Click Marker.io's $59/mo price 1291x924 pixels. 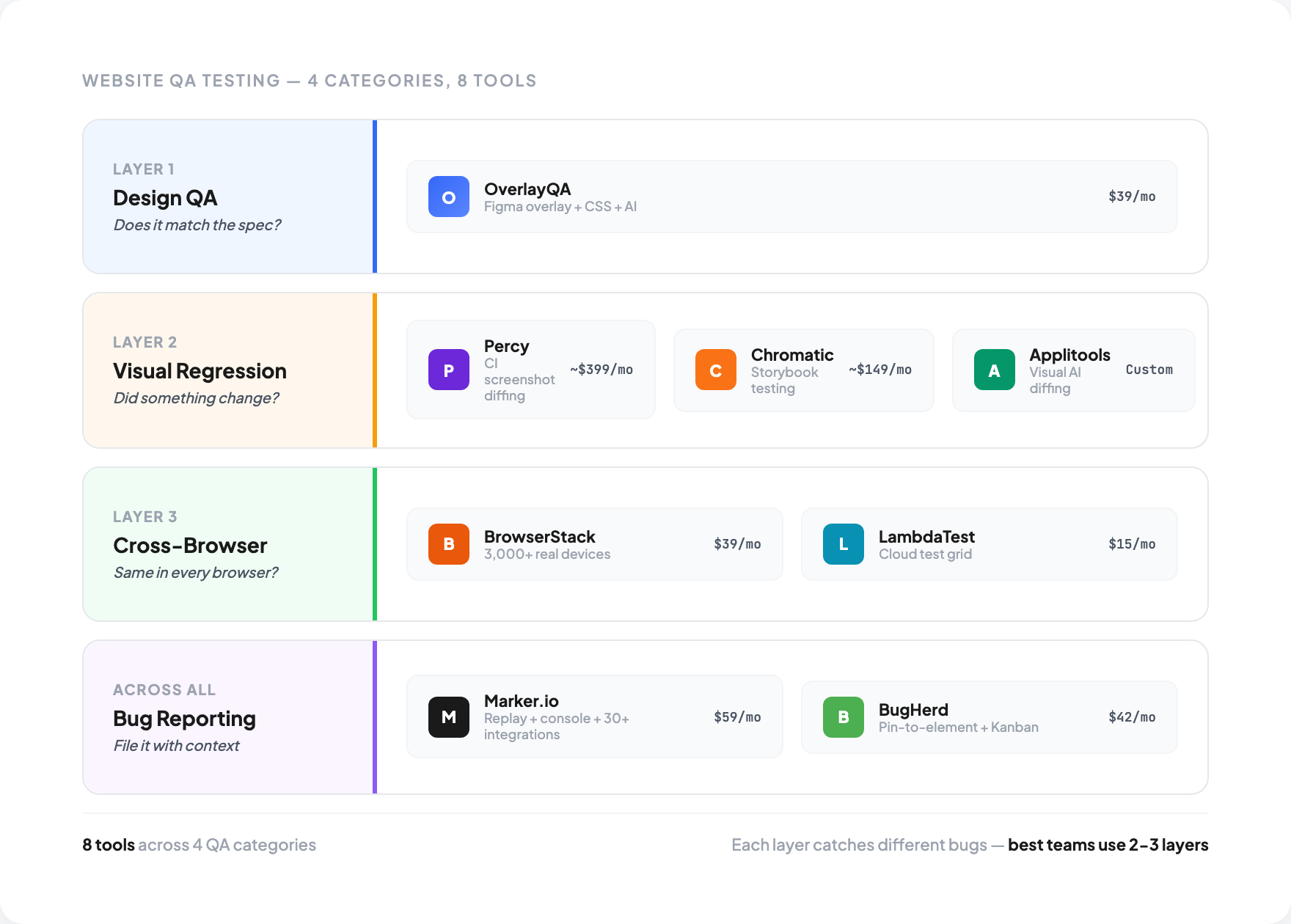[x=737, y=717]
